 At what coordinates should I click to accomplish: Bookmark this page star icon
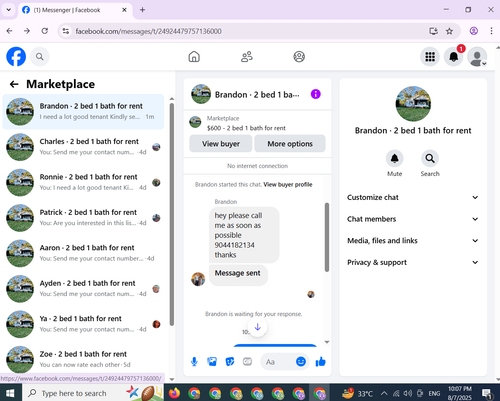point(449,31)
